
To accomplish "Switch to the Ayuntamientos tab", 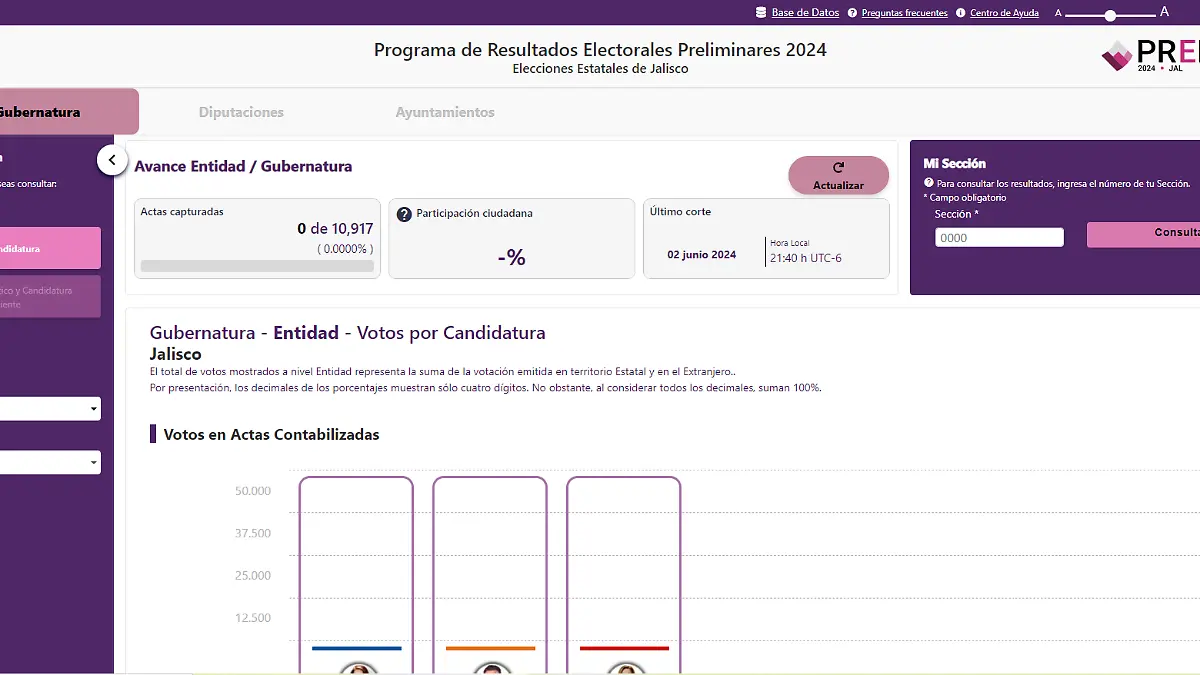I will coord(445,112).
